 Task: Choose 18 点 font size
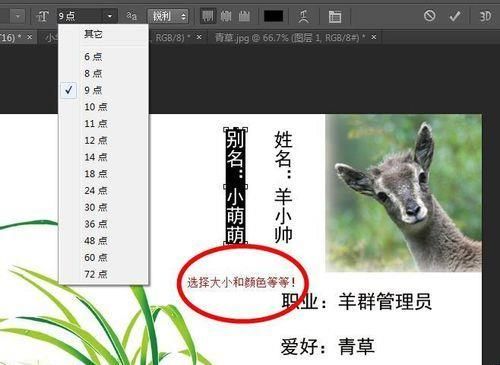click(103, 174)
